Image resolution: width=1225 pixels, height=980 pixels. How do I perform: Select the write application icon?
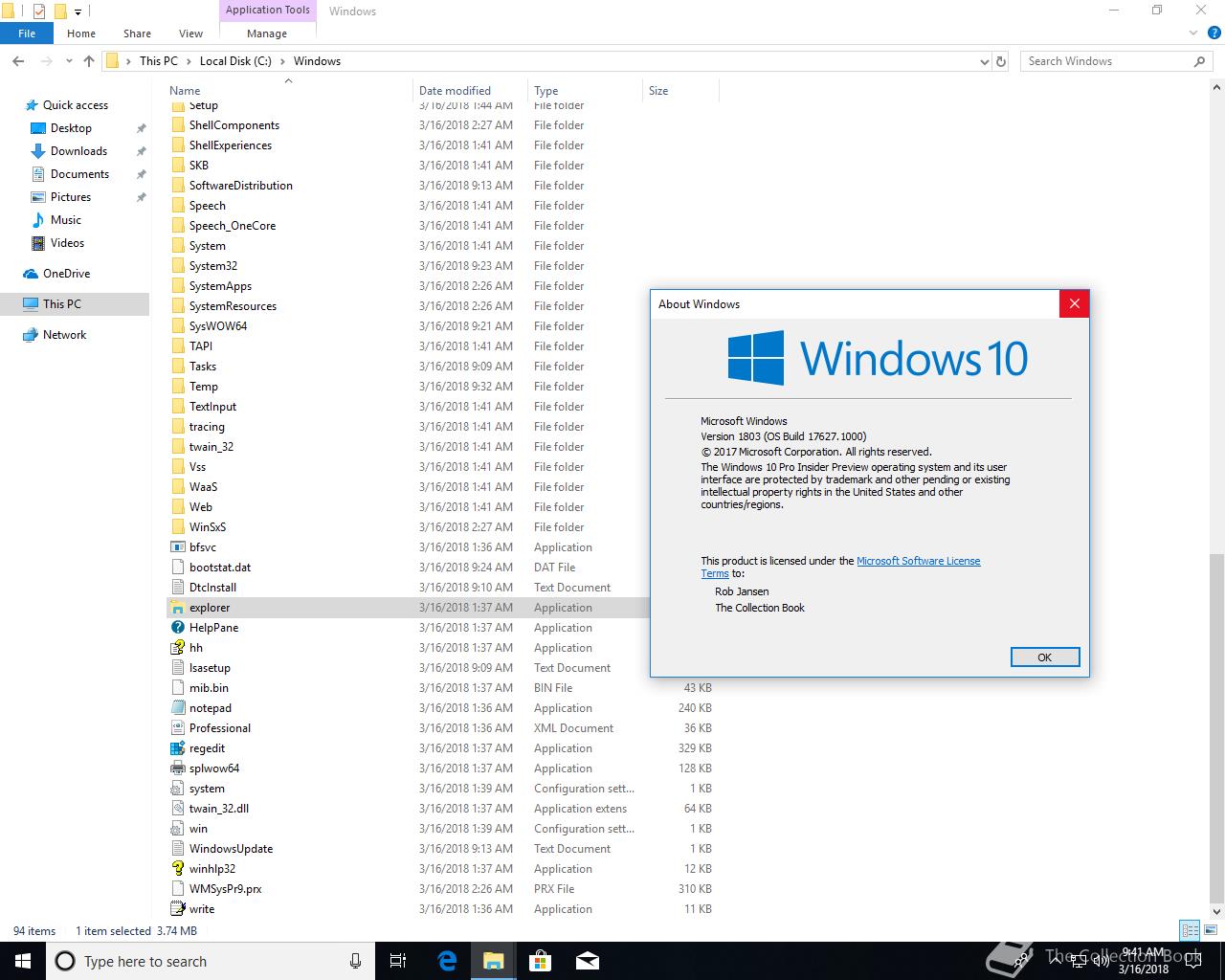pos(177,909)
